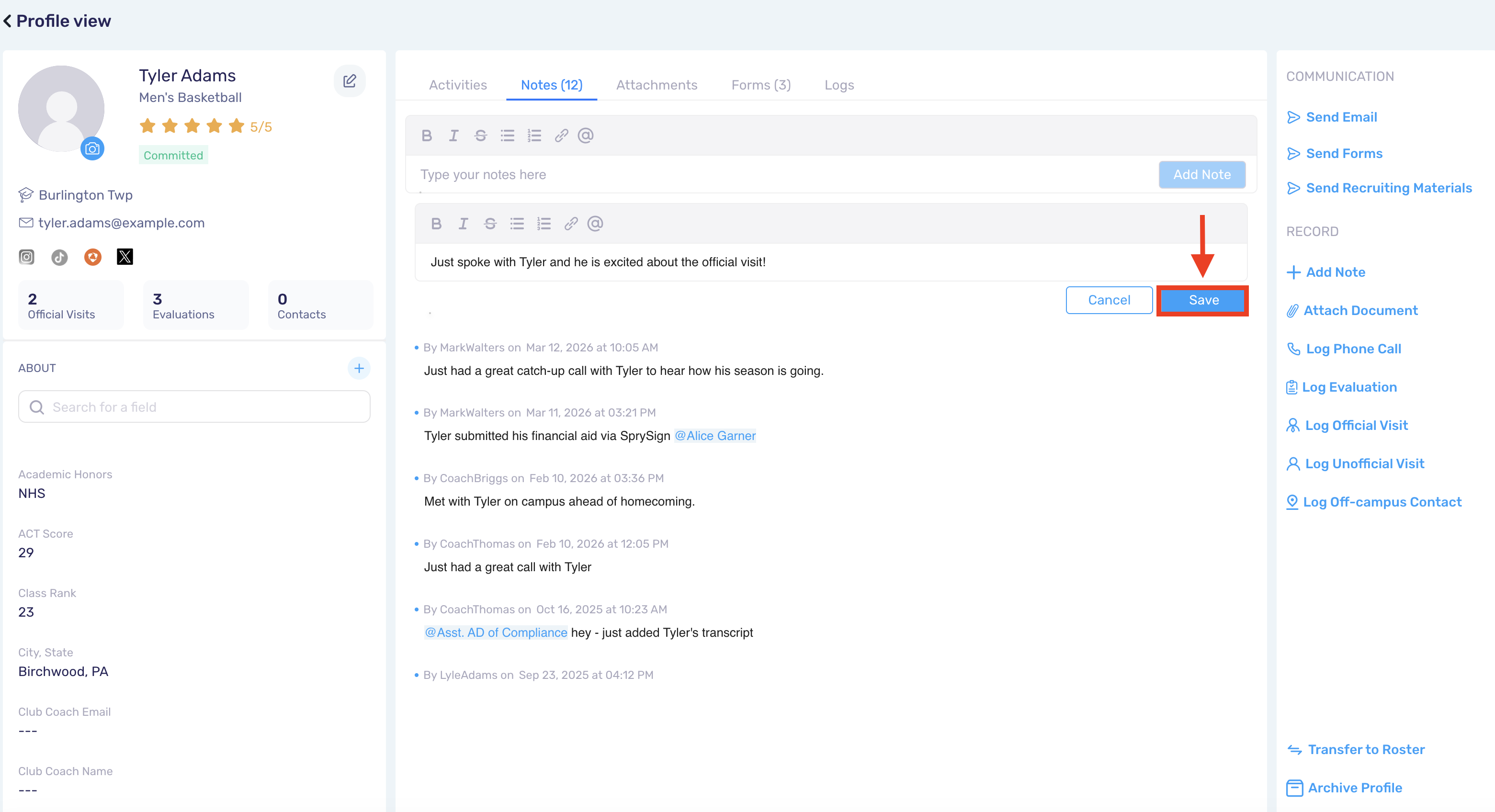Insert link in the edited note toolbar
The image size is (1495, 812).
pos(570,224)
